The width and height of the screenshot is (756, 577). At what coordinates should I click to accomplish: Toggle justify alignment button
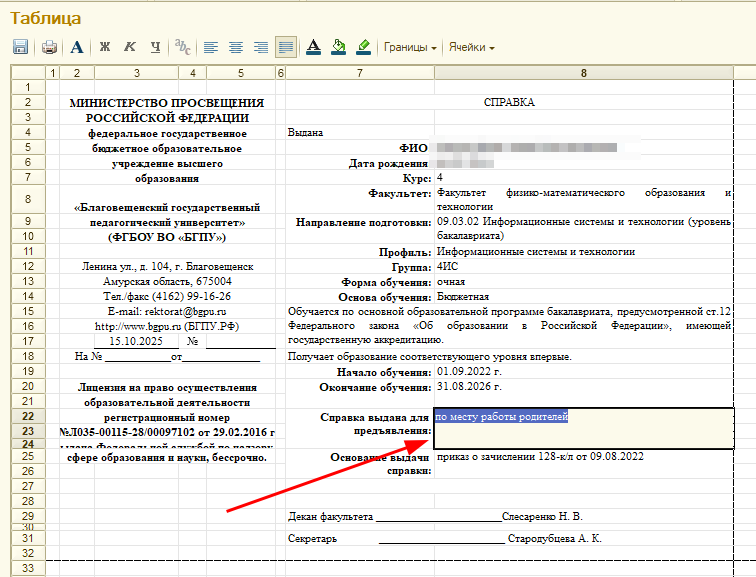(286, 47)
